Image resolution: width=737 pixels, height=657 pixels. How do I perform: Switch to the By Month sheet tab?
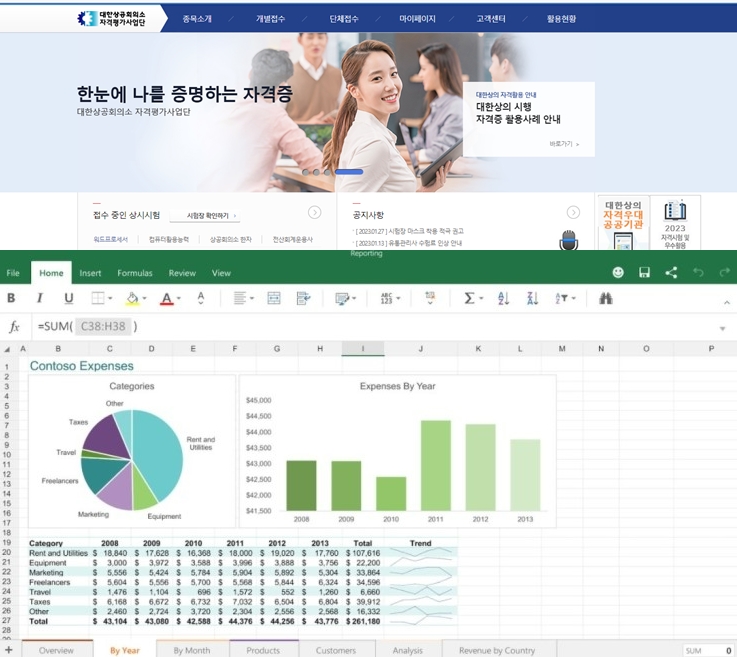click(192, 650)
